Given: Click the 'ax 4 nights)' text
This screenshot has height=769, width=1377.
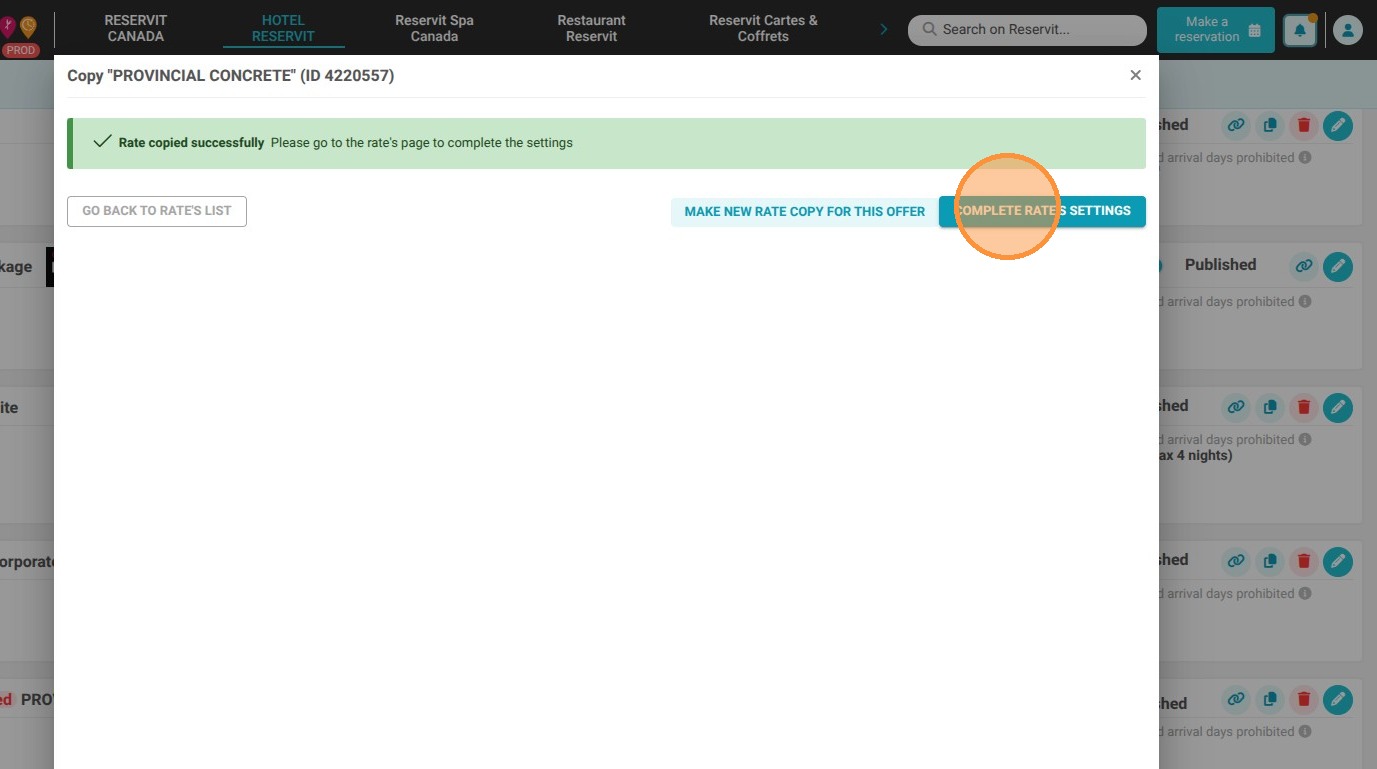Looking at the screenshot, I should tap(1196, 456).
